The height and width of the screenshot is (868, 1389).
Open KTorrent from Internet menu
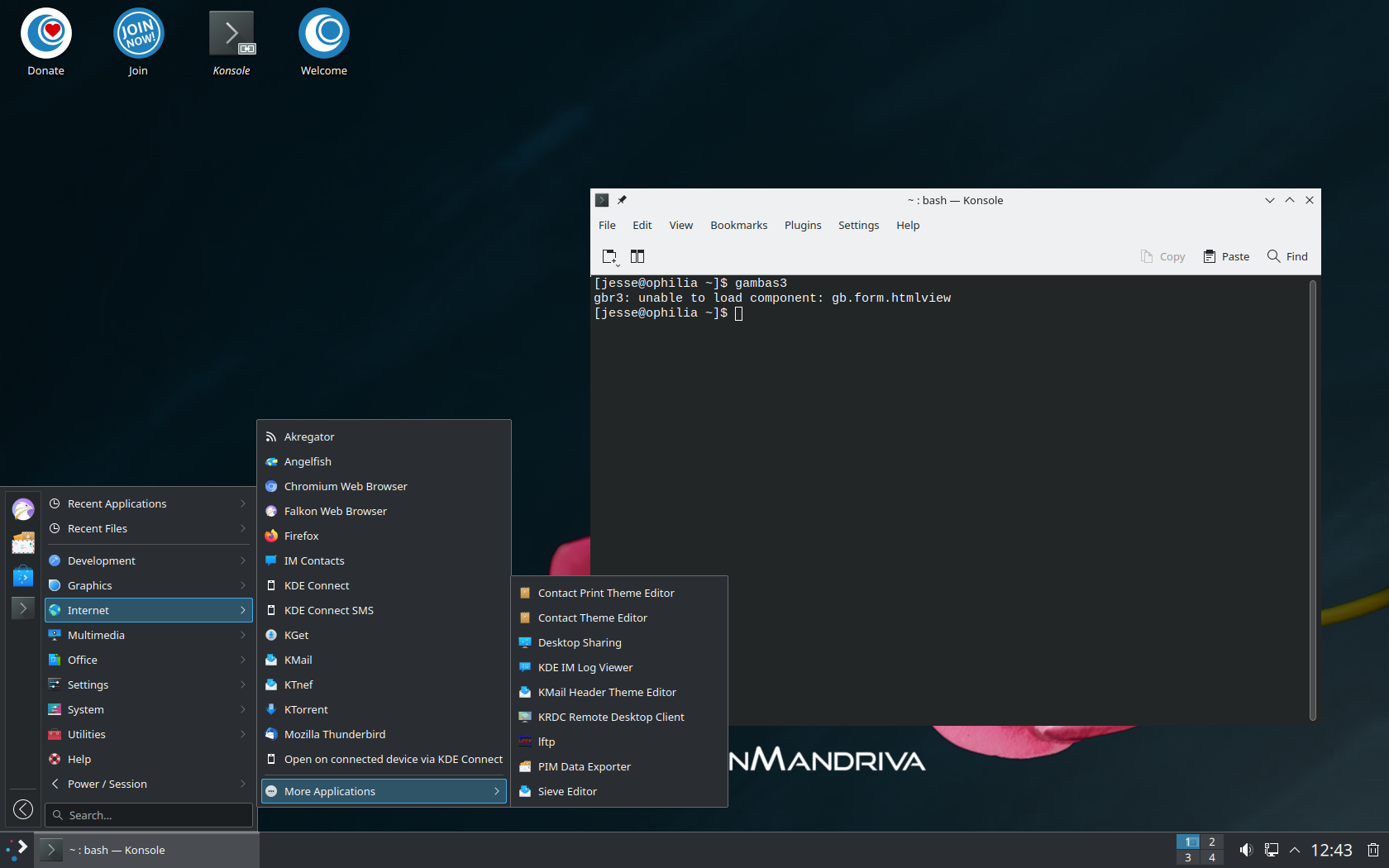tap(384, 709)
